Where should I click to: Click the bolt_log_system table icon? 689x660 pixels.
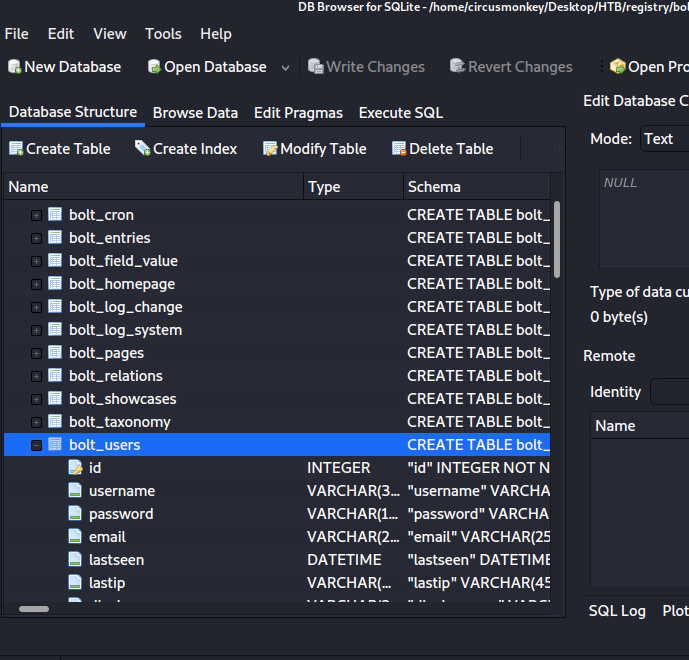click(x=55, y=330)
